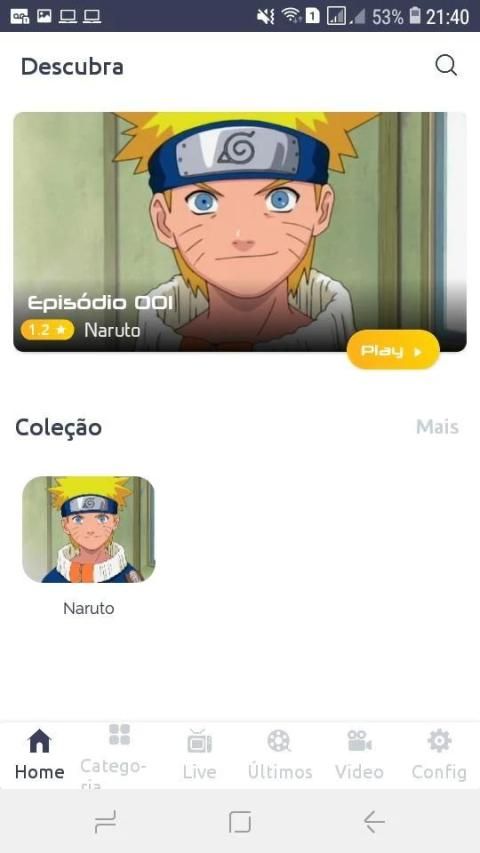Tap the Android recent apps icon
The height and width of the screenshot is (853, 480).
pyautogui.click(x=105, y=821)
